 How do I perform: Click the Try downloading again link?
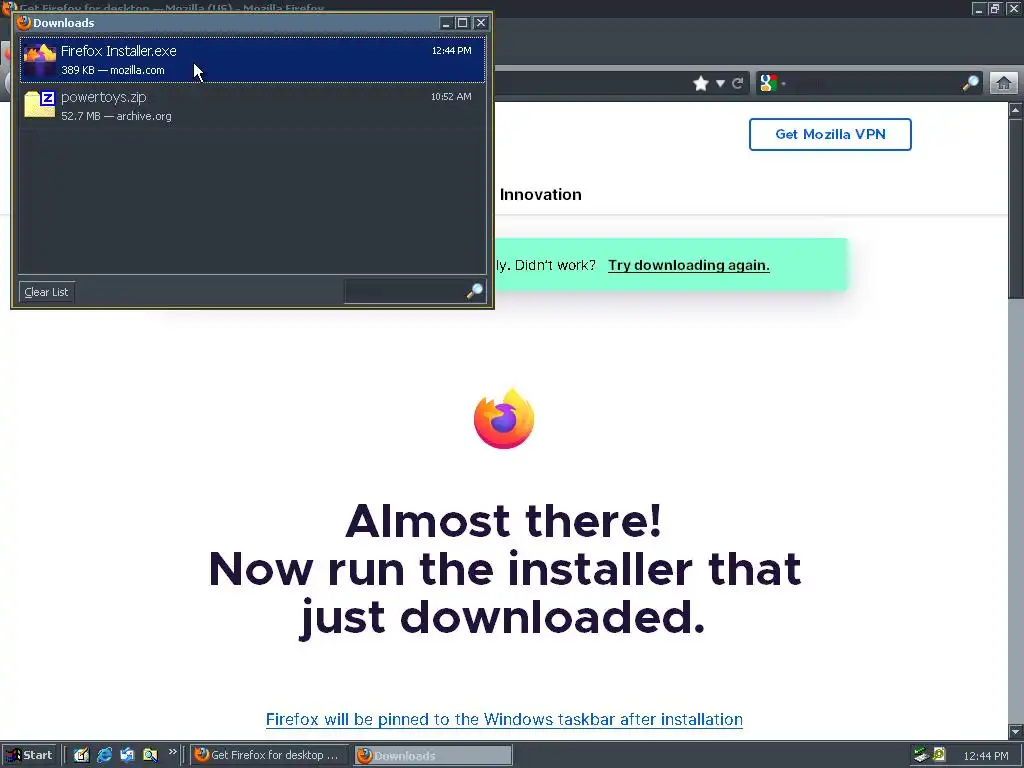pos(688,265)
